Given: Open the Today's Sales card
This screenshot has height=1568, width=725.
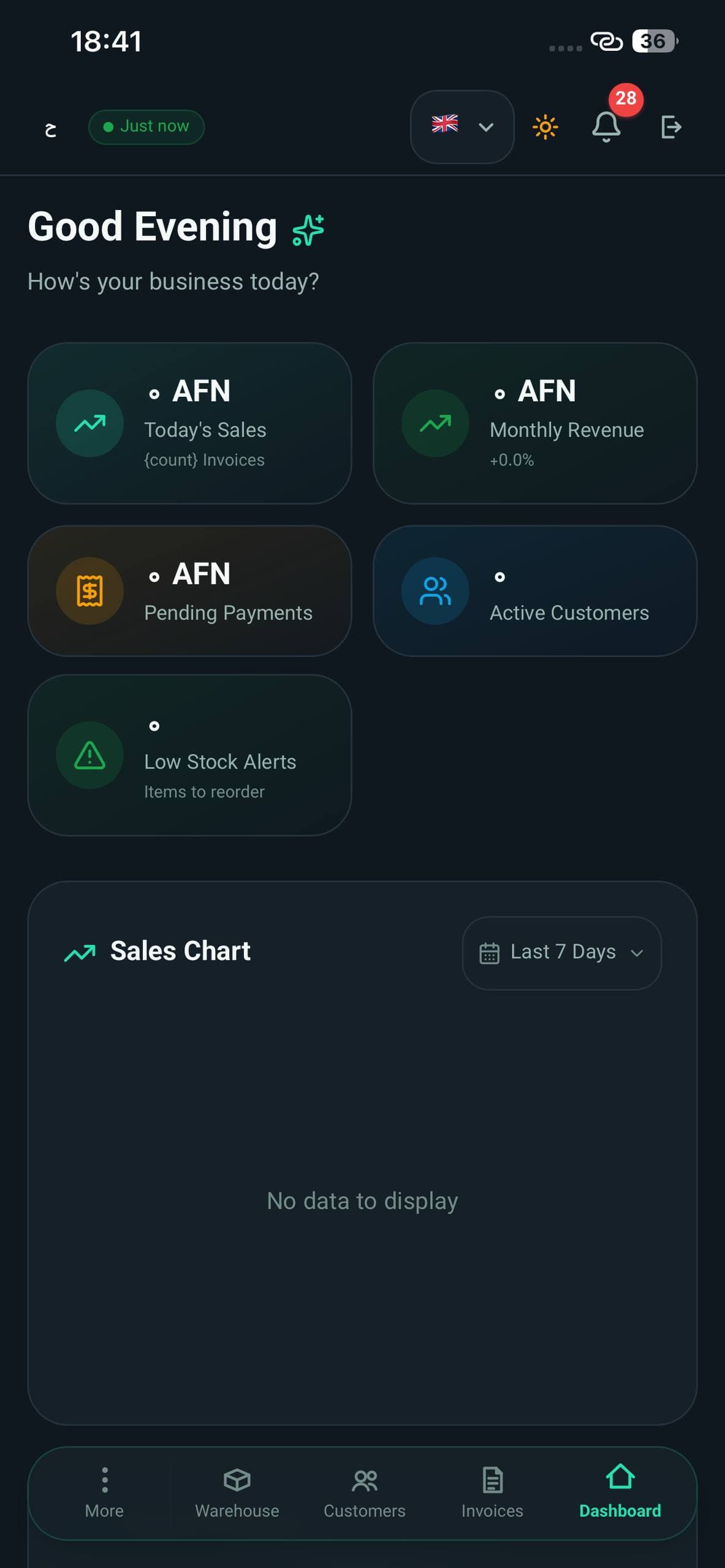Looking at the screenshot, I should (x=189, y=423).
